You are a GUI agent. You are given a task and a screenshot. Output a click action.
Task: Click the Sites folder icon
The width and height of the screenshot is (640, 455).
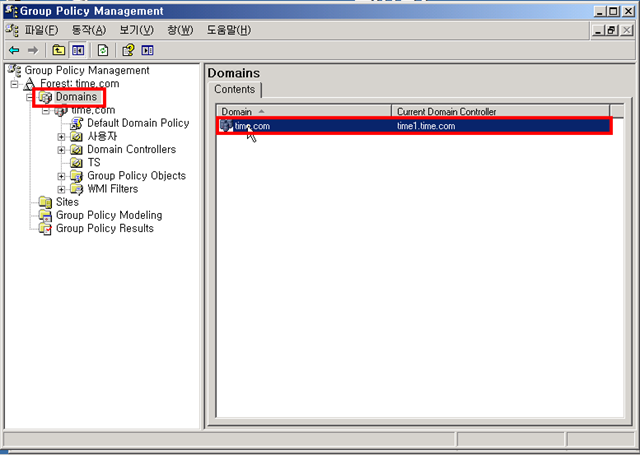click(45, 202)
